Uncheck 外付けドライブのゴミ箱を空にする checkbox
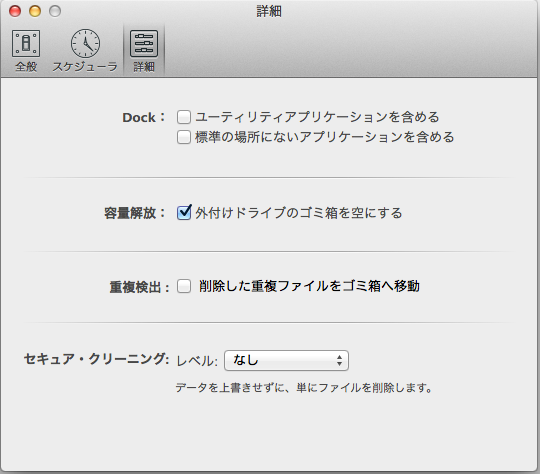The width and height of the screenshot is (540, 474). coord(184,213)
